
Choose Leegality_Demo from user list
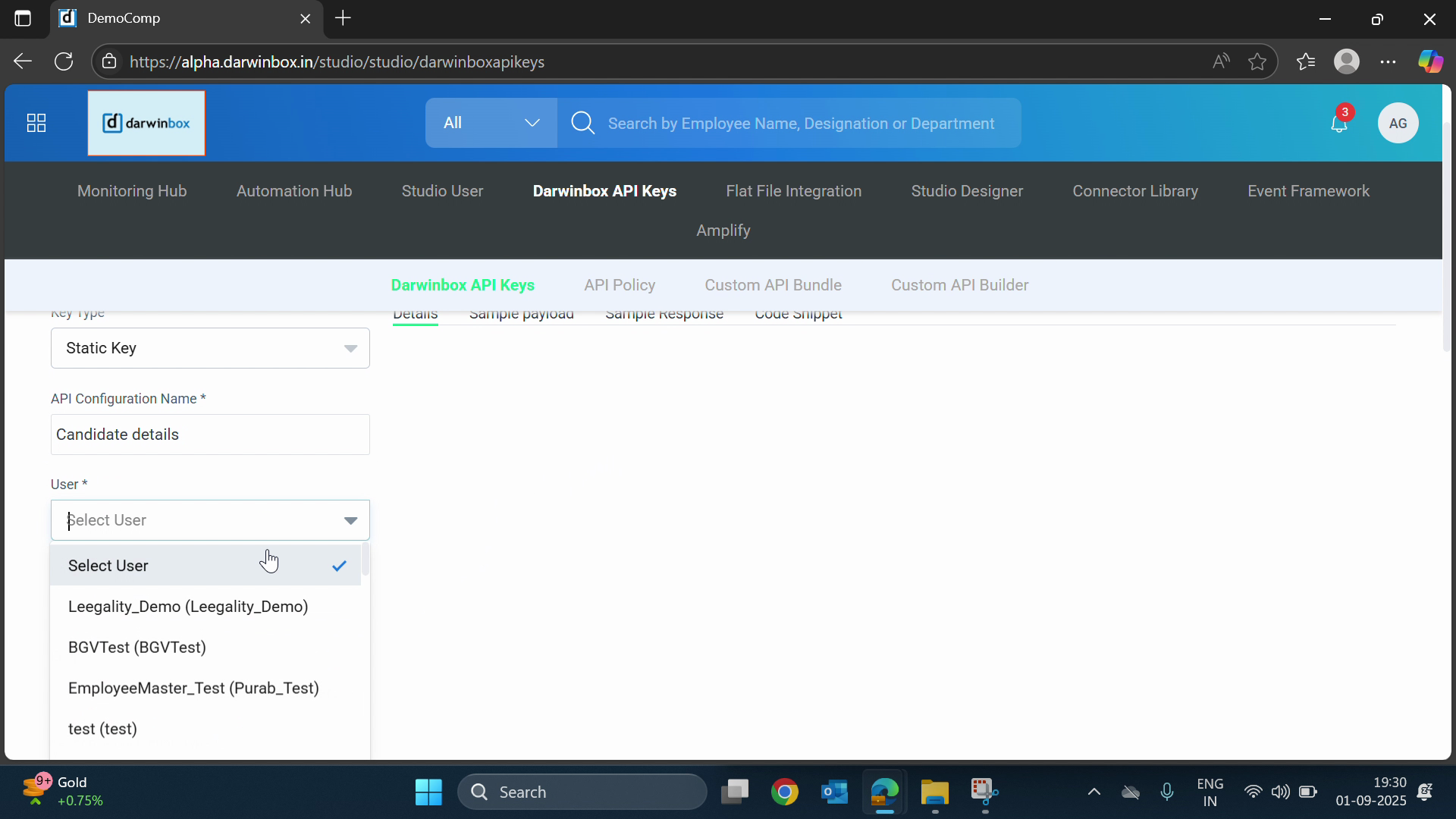[188, 607]
